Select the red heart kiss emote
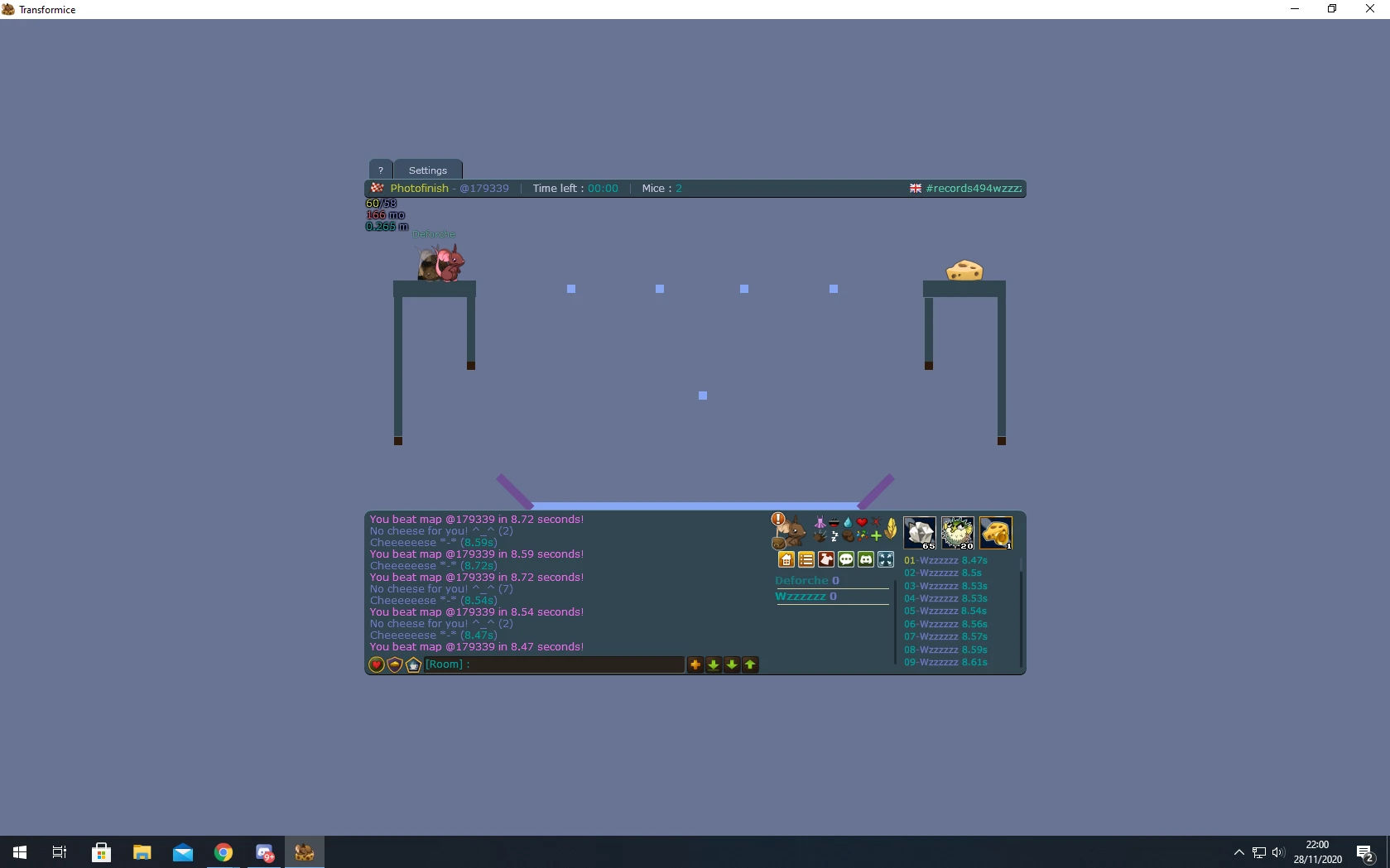The image size is (1390, 868). coord(862,522)
